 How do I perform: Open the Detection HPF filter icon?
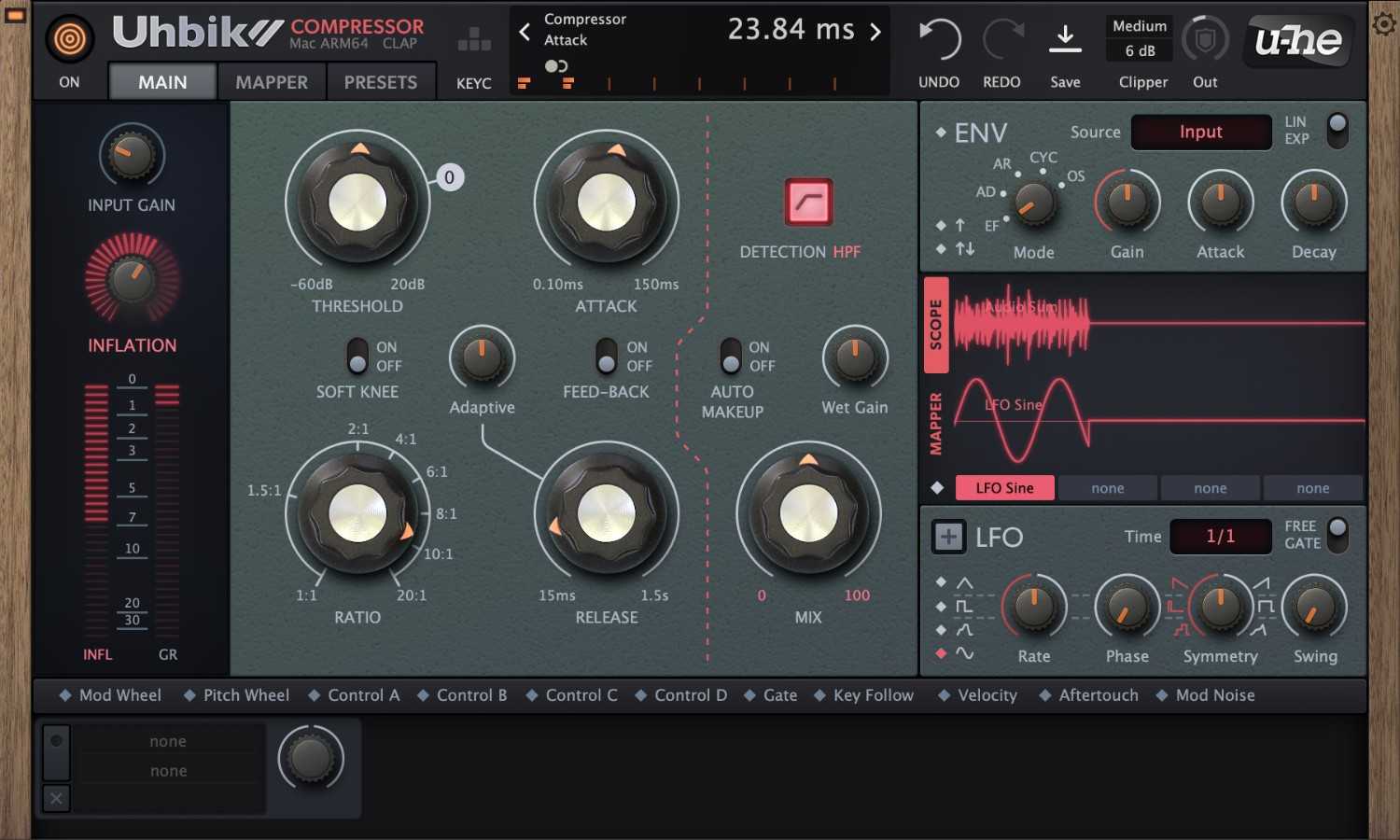pyautogui.click(x=808, y=200)
